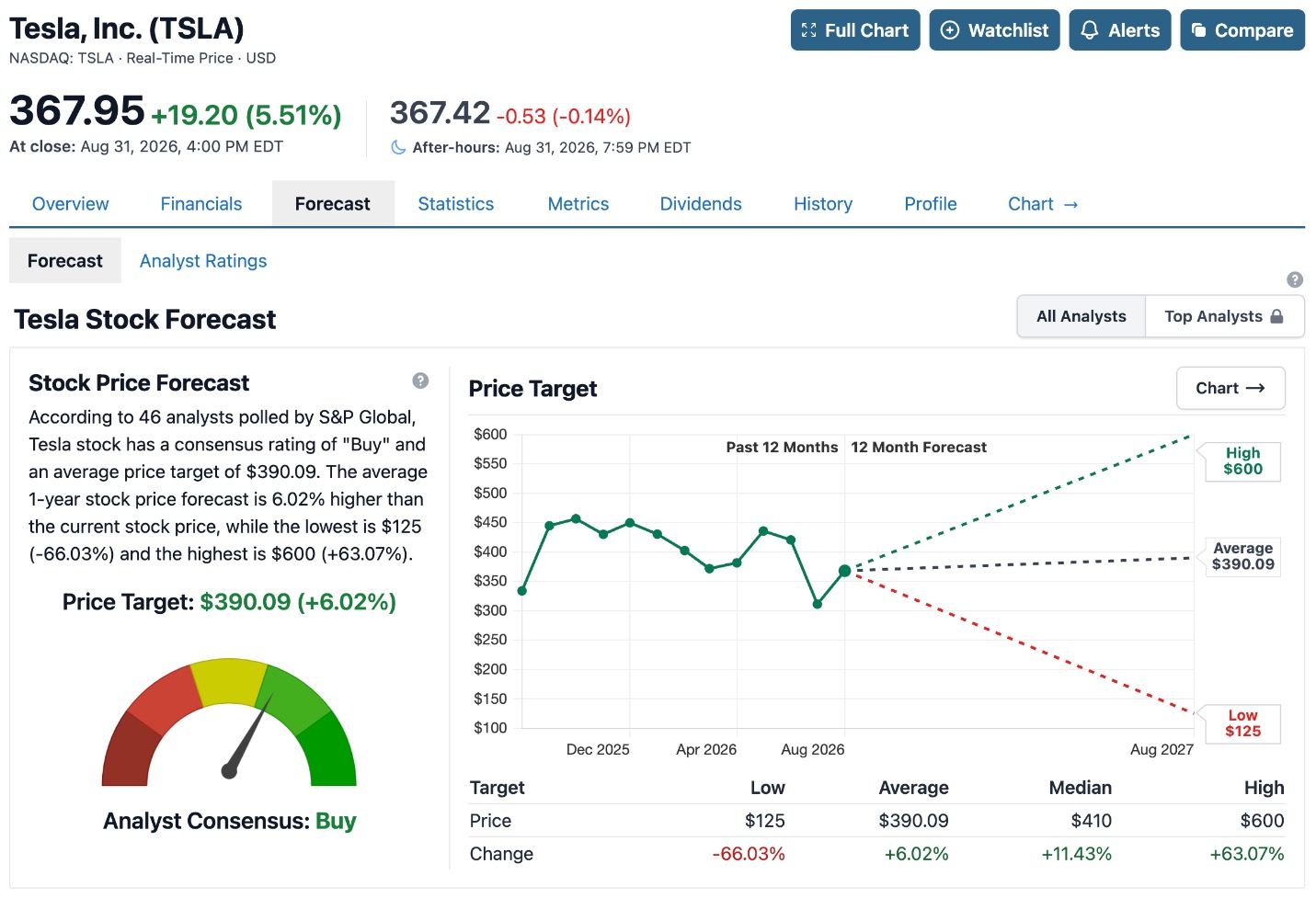Click the Dec 2025 axis label

(598, 749)
